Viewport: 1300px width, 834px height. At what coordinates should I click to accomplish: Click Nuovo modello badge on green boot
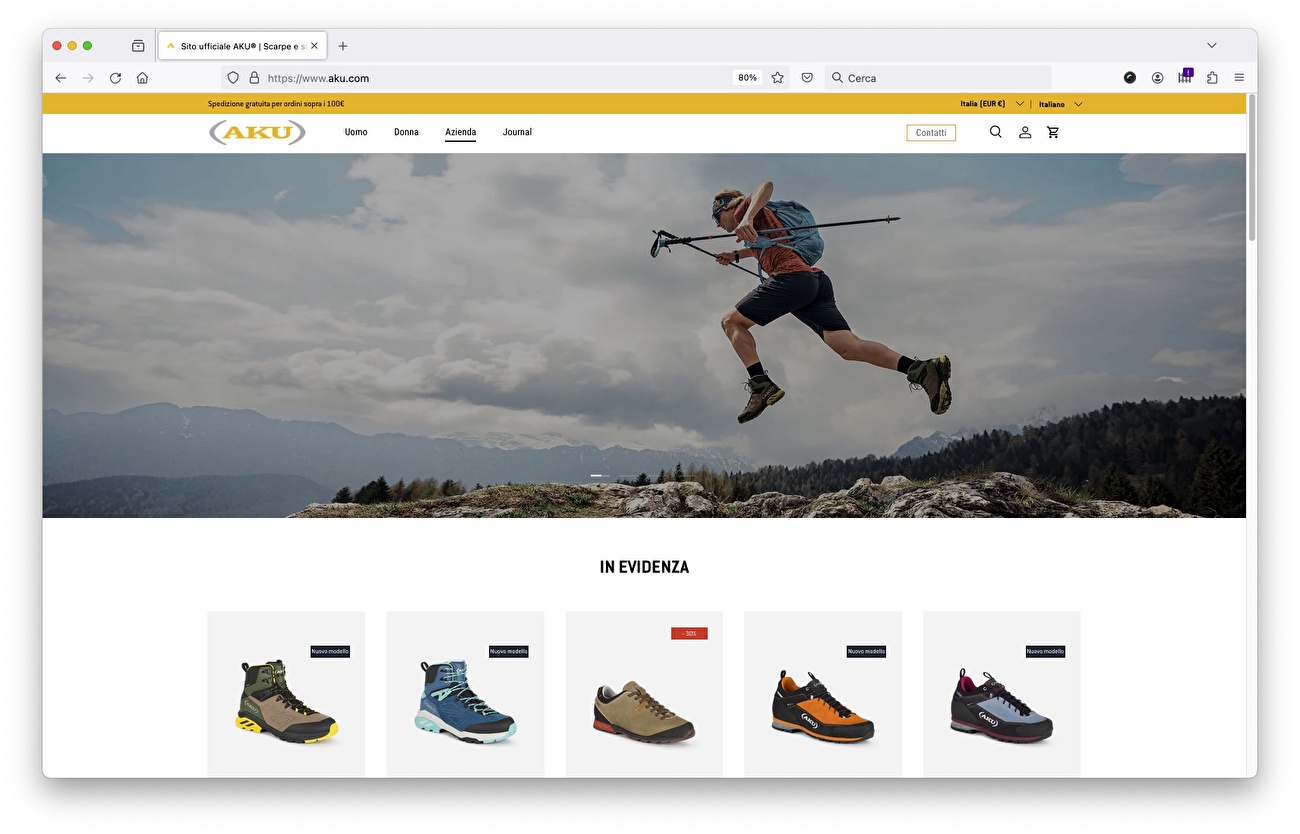click(330, 651)
